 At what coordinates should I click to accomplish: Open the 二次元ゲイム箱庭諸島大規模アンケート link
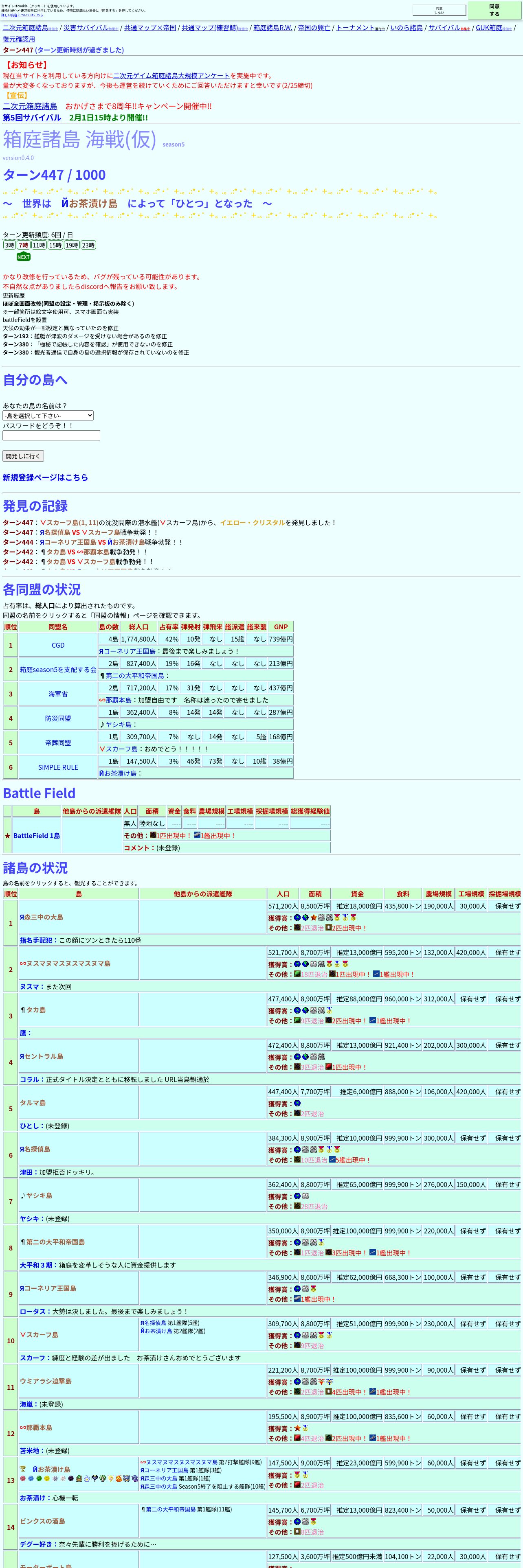pyautogui.click(x=172, y=76)
